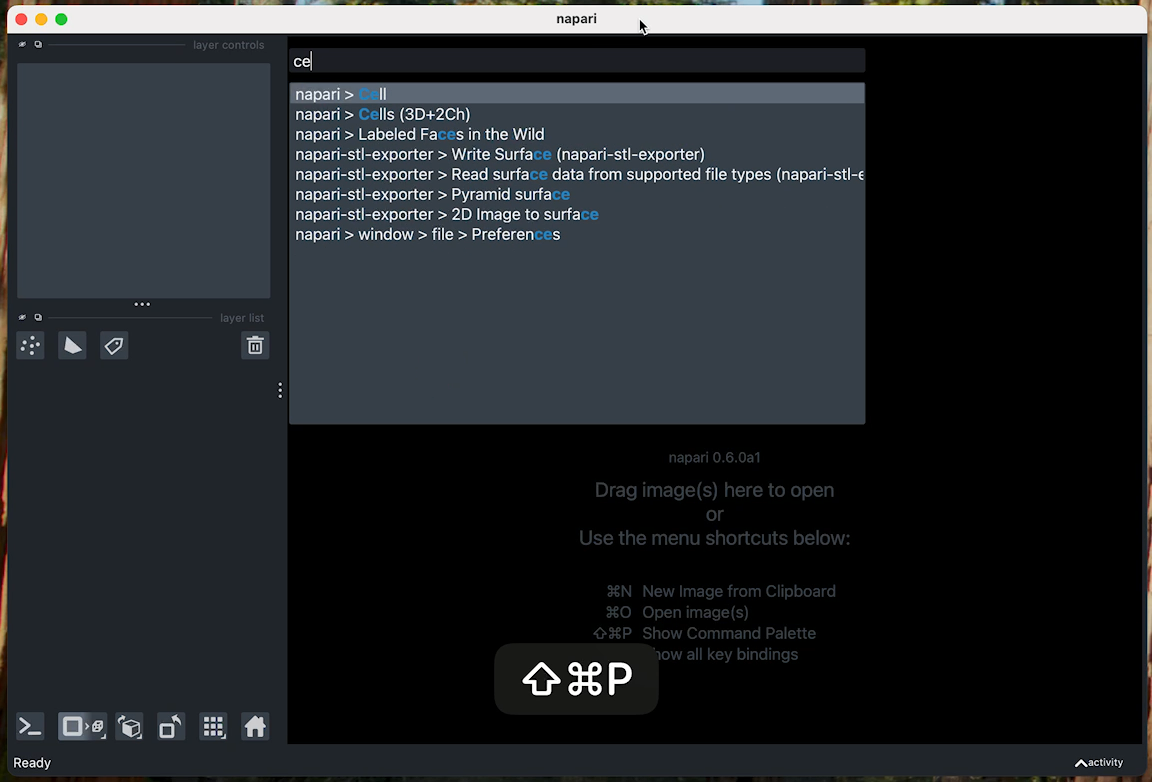Change order of visible axes
1152x782 pixels.
tap(129, 727)
